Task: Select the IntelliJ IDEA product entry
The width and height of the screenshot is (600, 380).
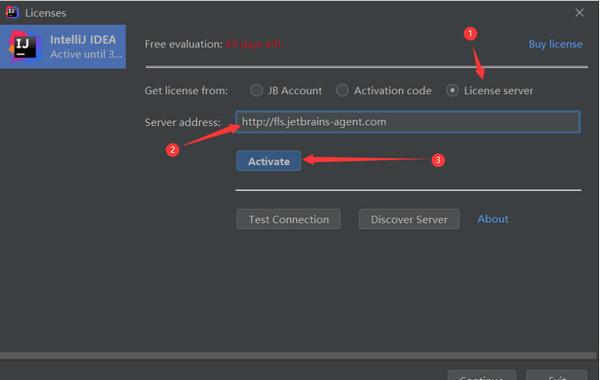Action: point(63,47)
